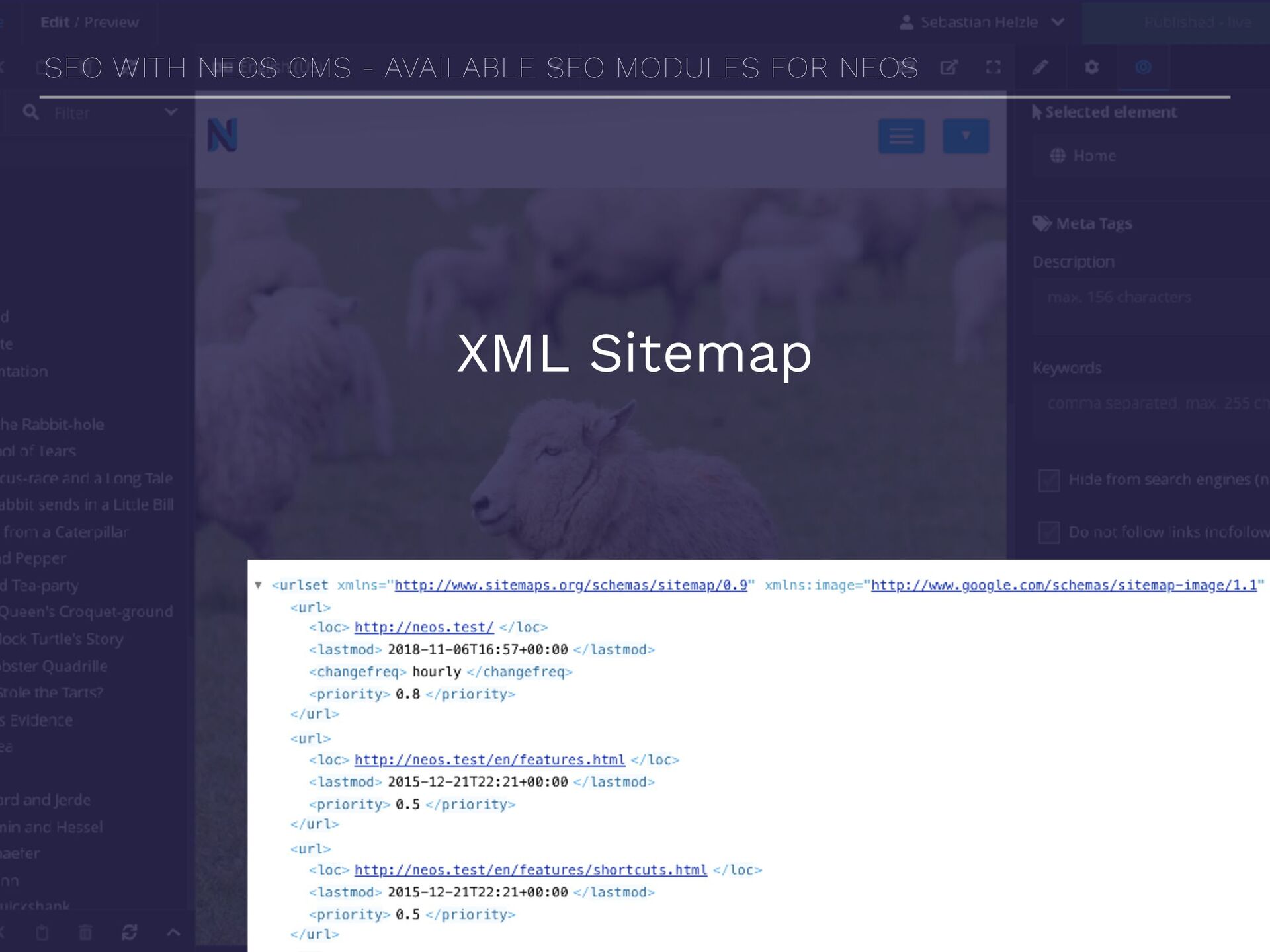Click the Meta Tags section header
Screen dimensions: 1270x952
(x=1082, y=223)
